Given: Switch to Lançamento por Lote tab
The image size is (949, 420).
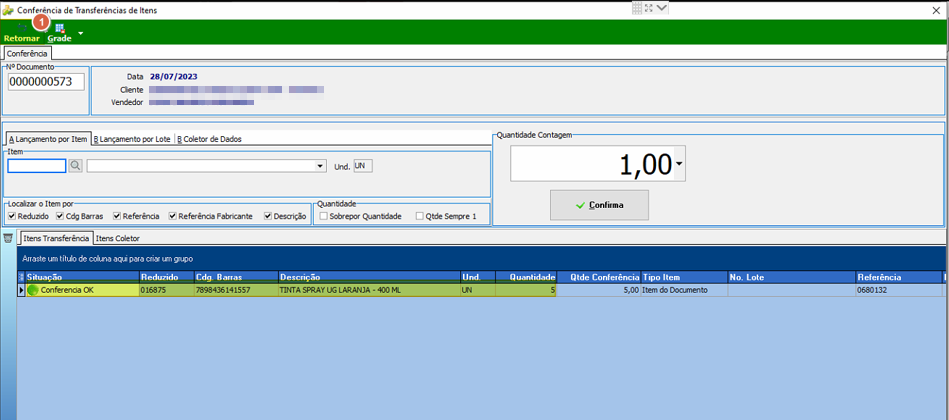Looking at the screenshot, I should point(132,139).
